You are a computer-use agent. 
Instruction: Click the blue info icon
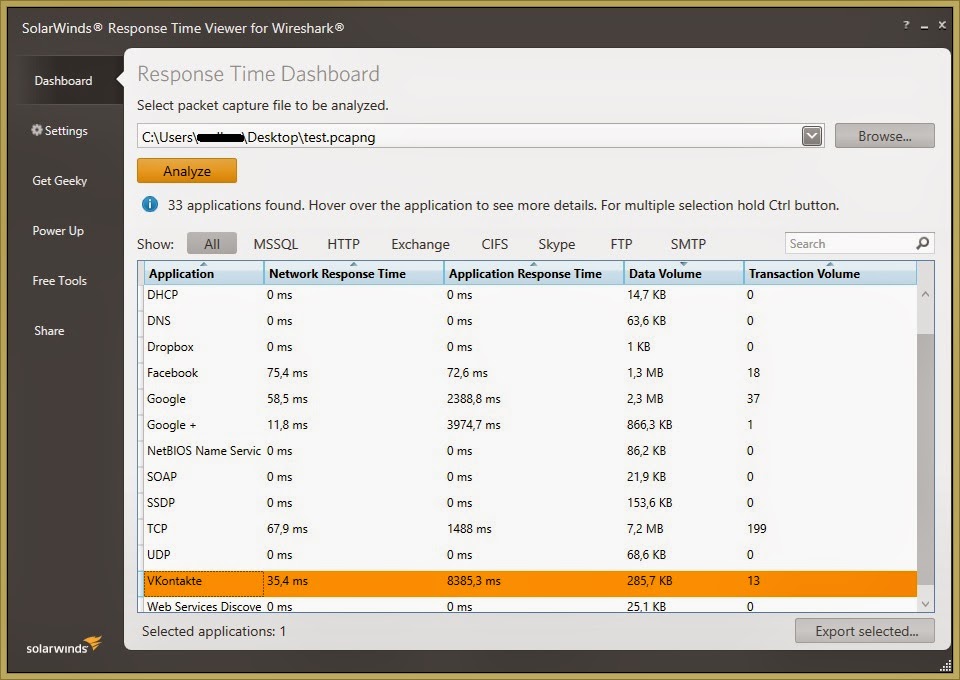coord(150,204)
